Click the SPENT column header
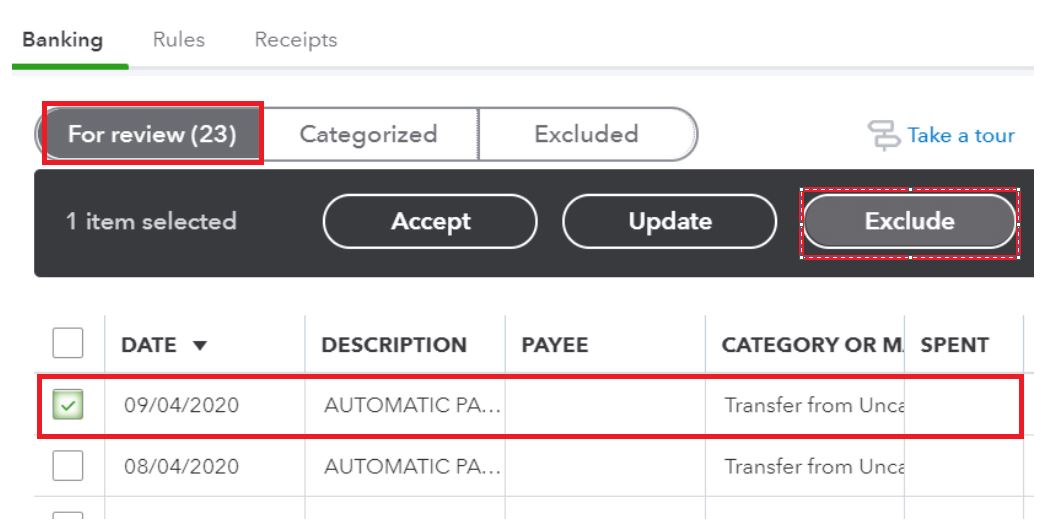The image size is (1042, 532). click(x=953, y=346)
